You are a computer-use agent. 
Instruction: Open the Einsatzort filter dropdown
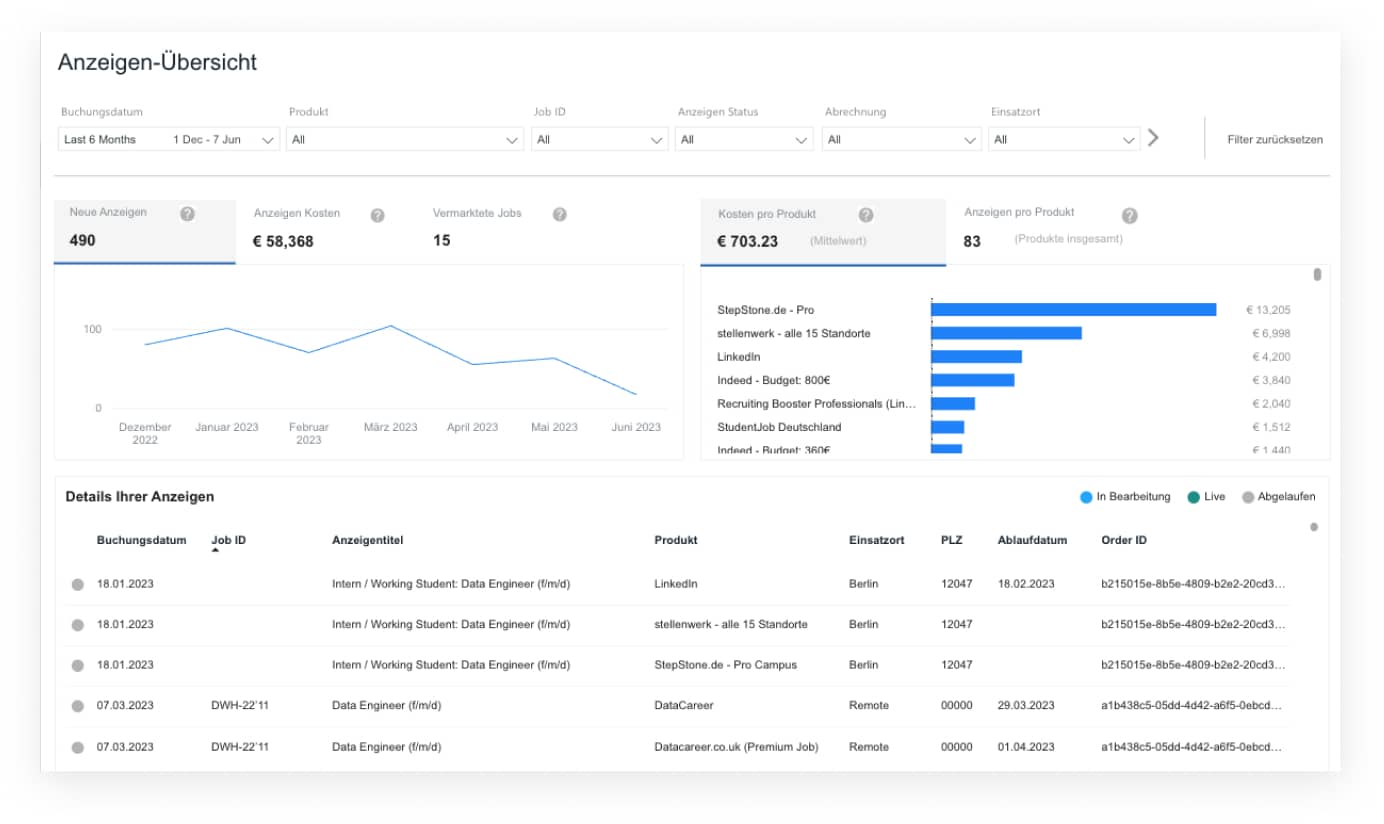1064,140
